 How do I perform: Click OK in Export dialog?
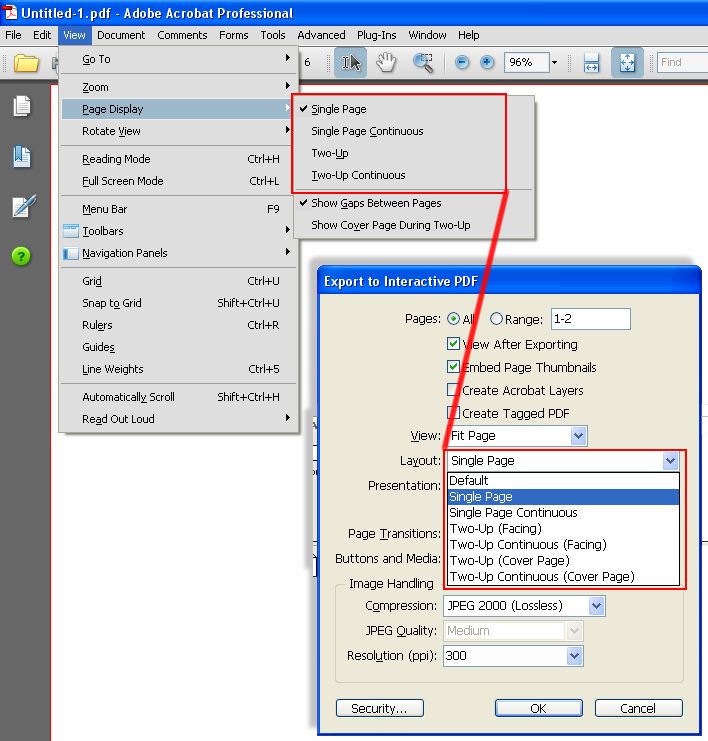538,708
